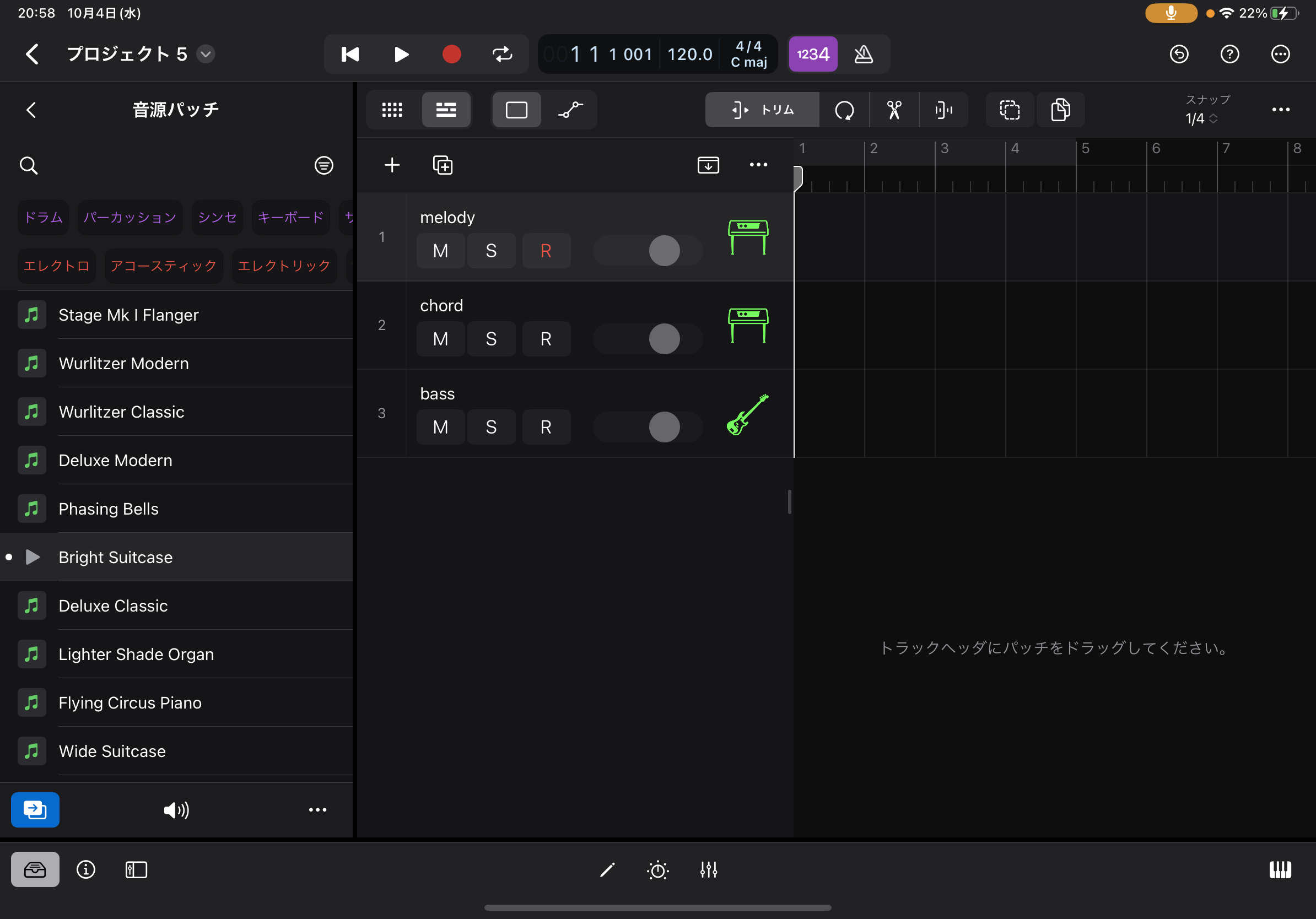Choose the Wurlitzer Classic patch

(176, 412)
